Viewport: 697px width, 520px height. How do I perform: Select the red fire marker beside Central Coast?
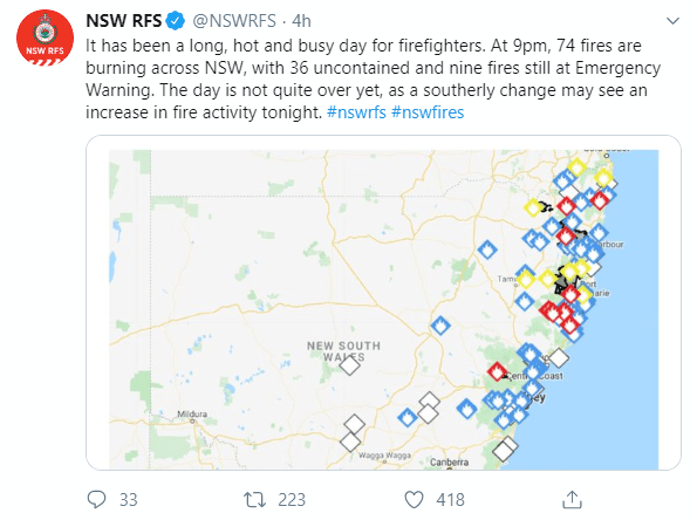tap(497, 371)
